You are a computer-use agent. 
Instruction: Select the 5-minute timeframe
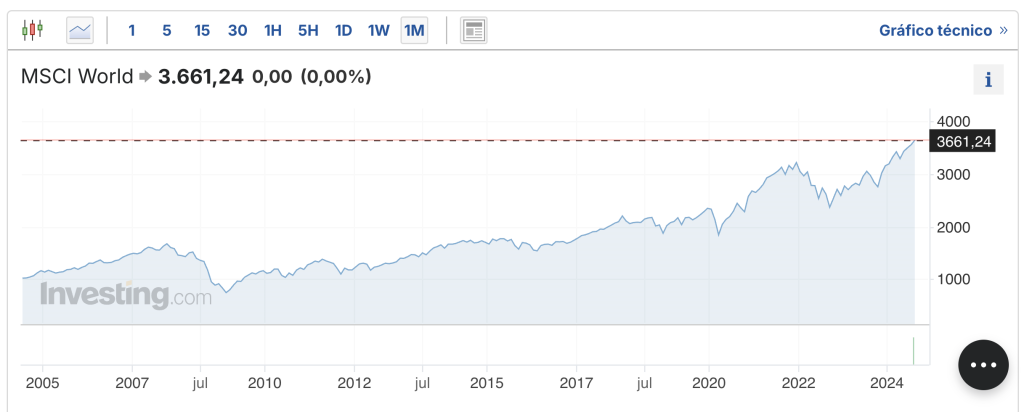point(166,30)
